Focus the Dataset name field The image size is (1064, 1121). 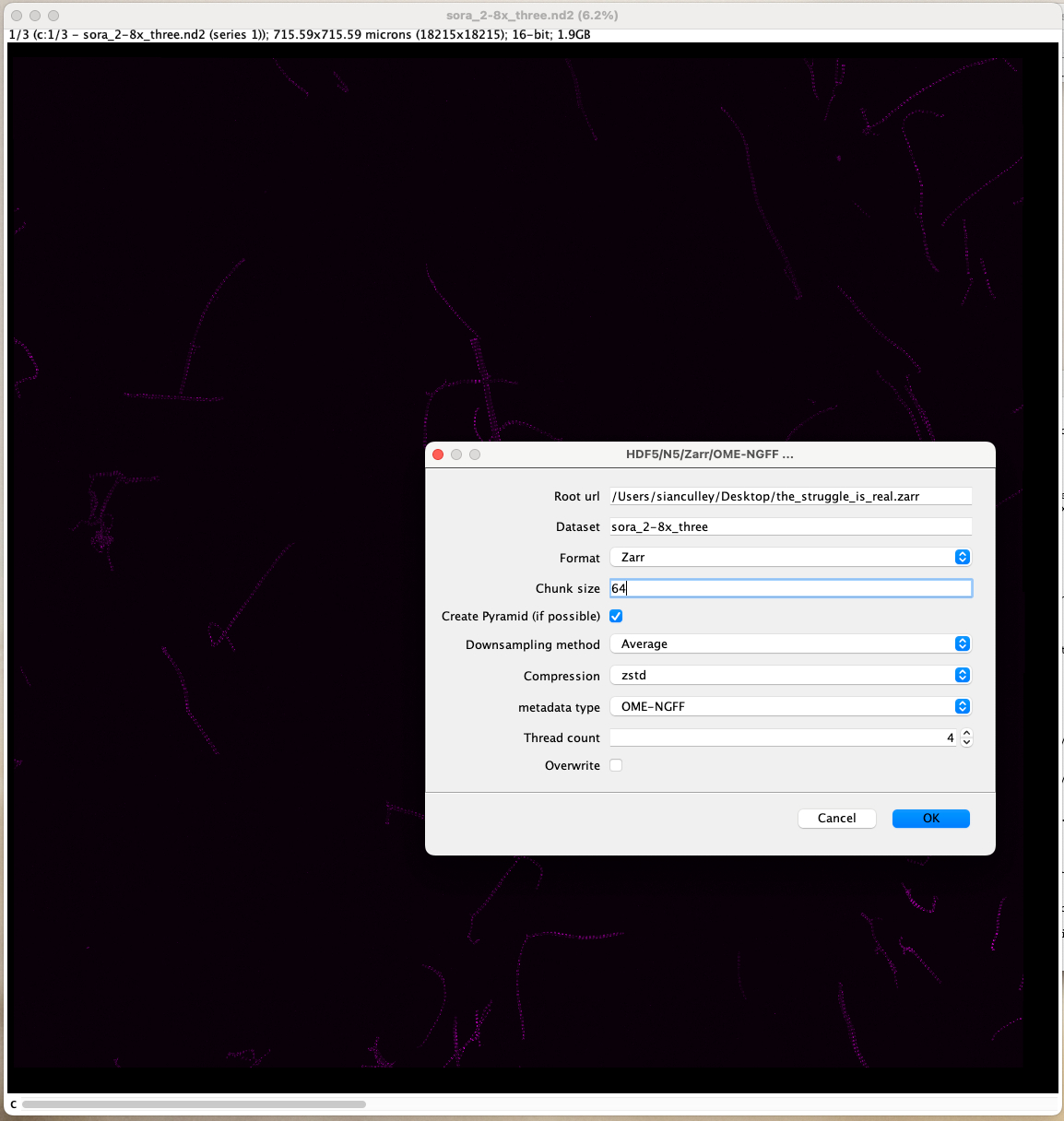click(790, 527)
